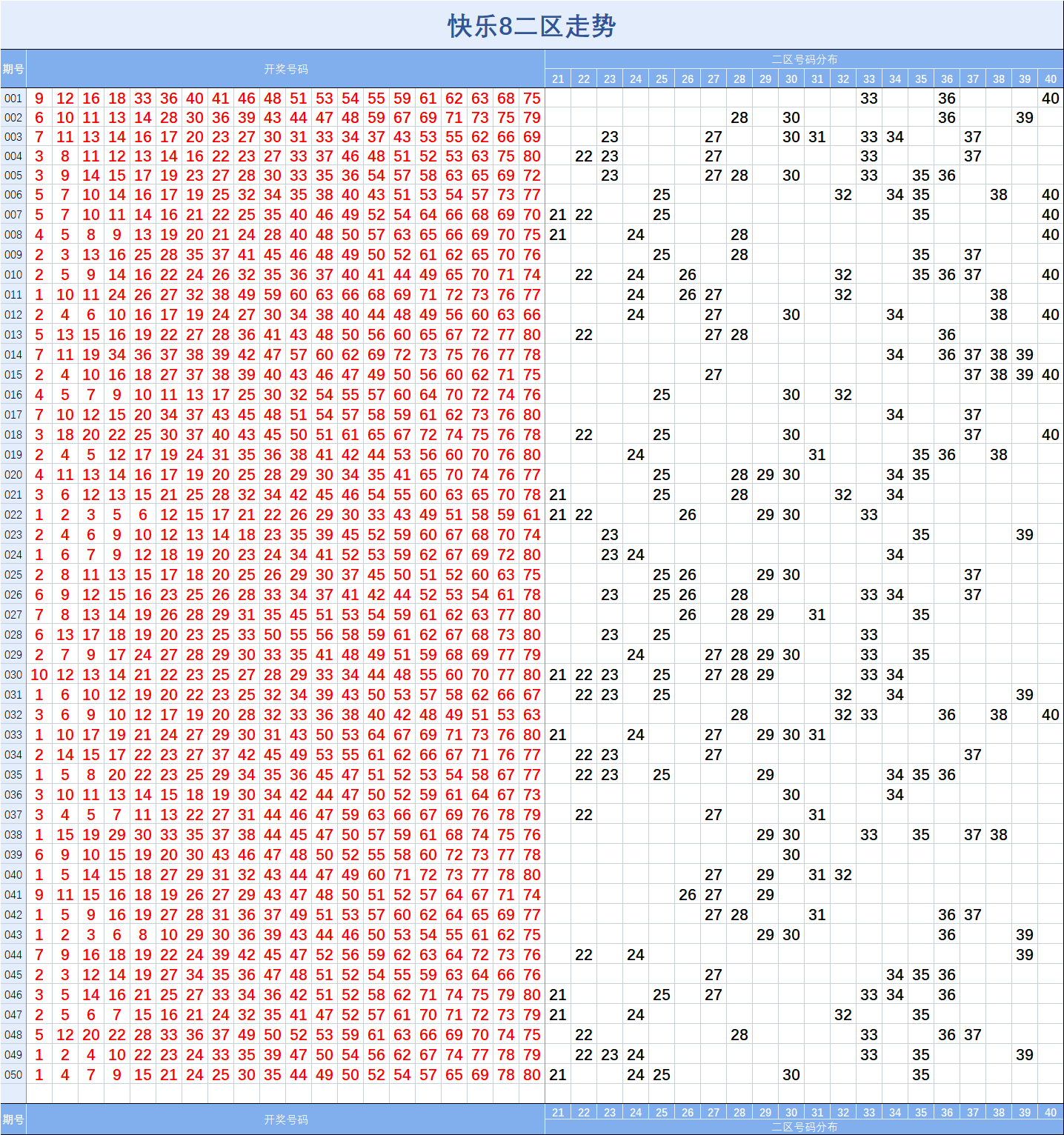Click black distribution number 34 in row 017
The width and height of the screenshot is (1064, 1135).
pyautogui.click(x=895, y=415)
